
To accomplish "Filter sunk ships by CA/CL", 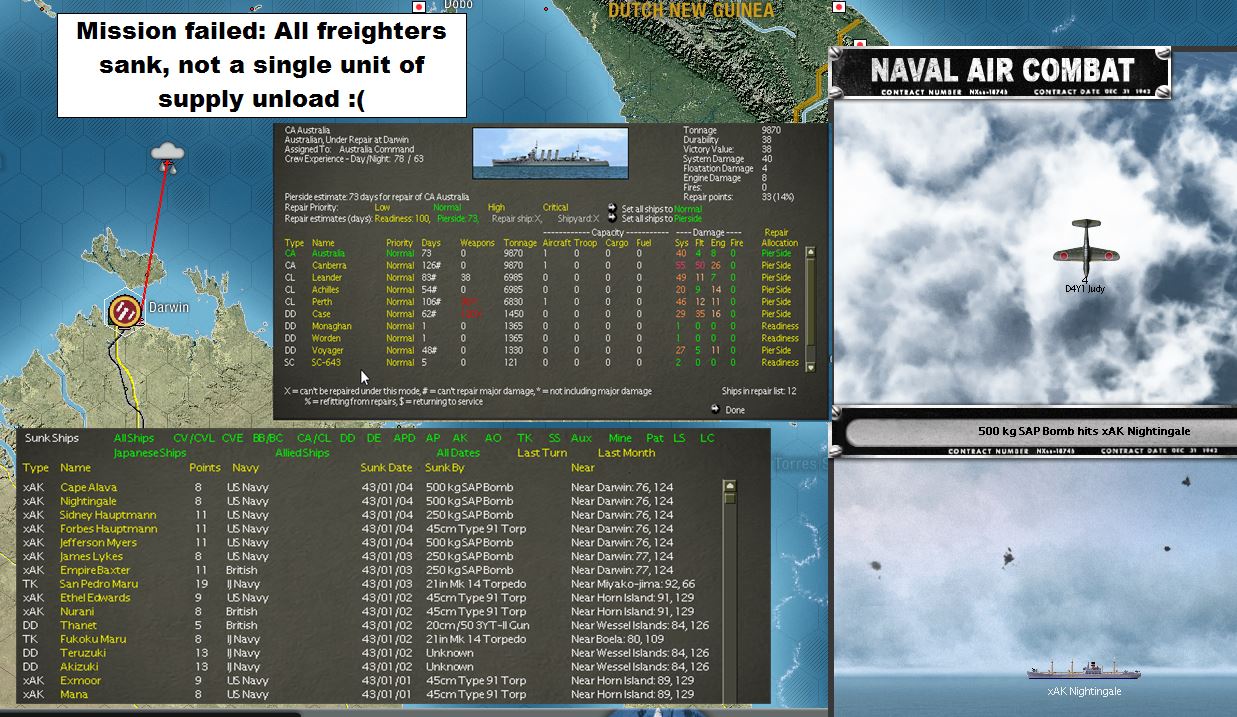I will pyautogui.click(x=314, y=439).
